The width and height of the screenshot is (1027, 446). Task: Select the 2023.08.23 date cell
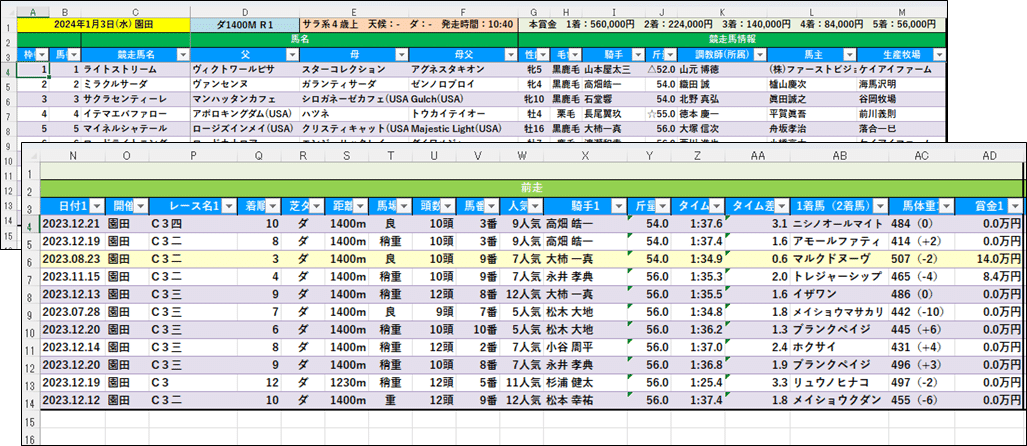pyautogui.click(x=73, y=259)
